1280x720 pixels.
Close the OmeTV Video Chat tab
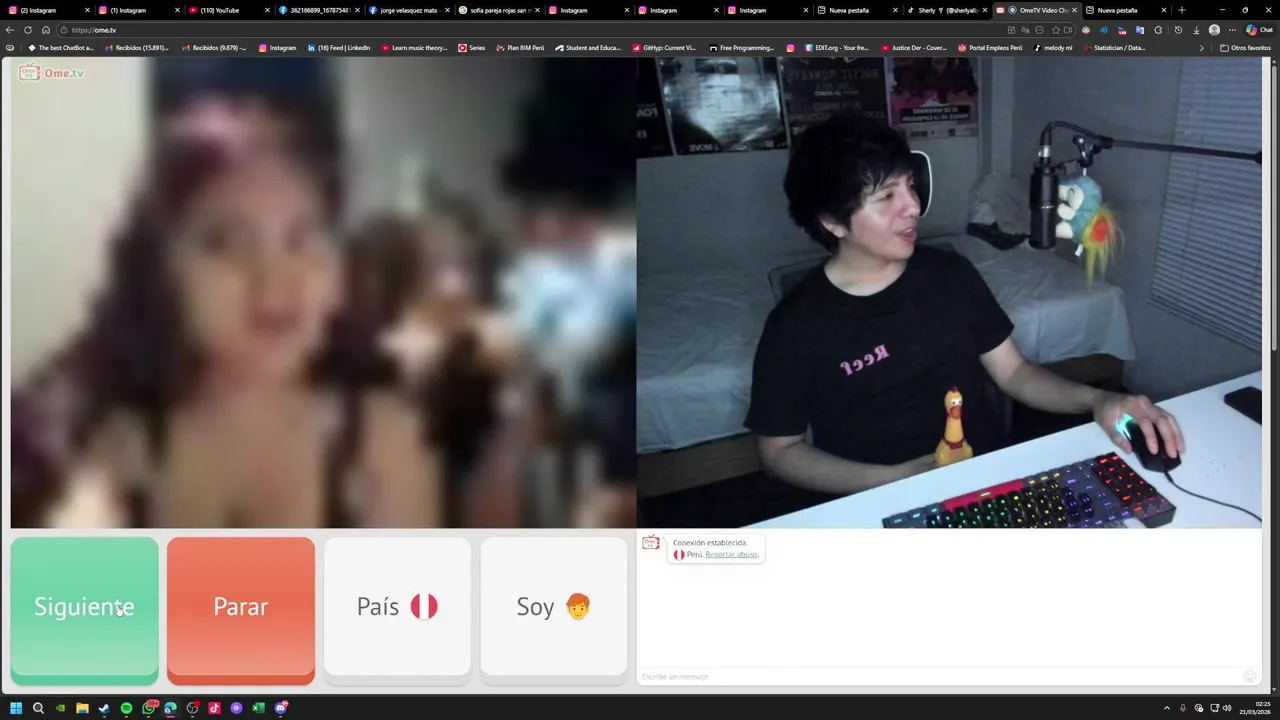click(x=1074, y=10)
